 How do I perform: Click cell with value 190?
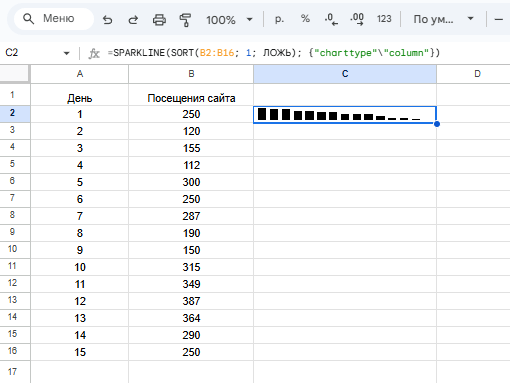pos(191,233)
